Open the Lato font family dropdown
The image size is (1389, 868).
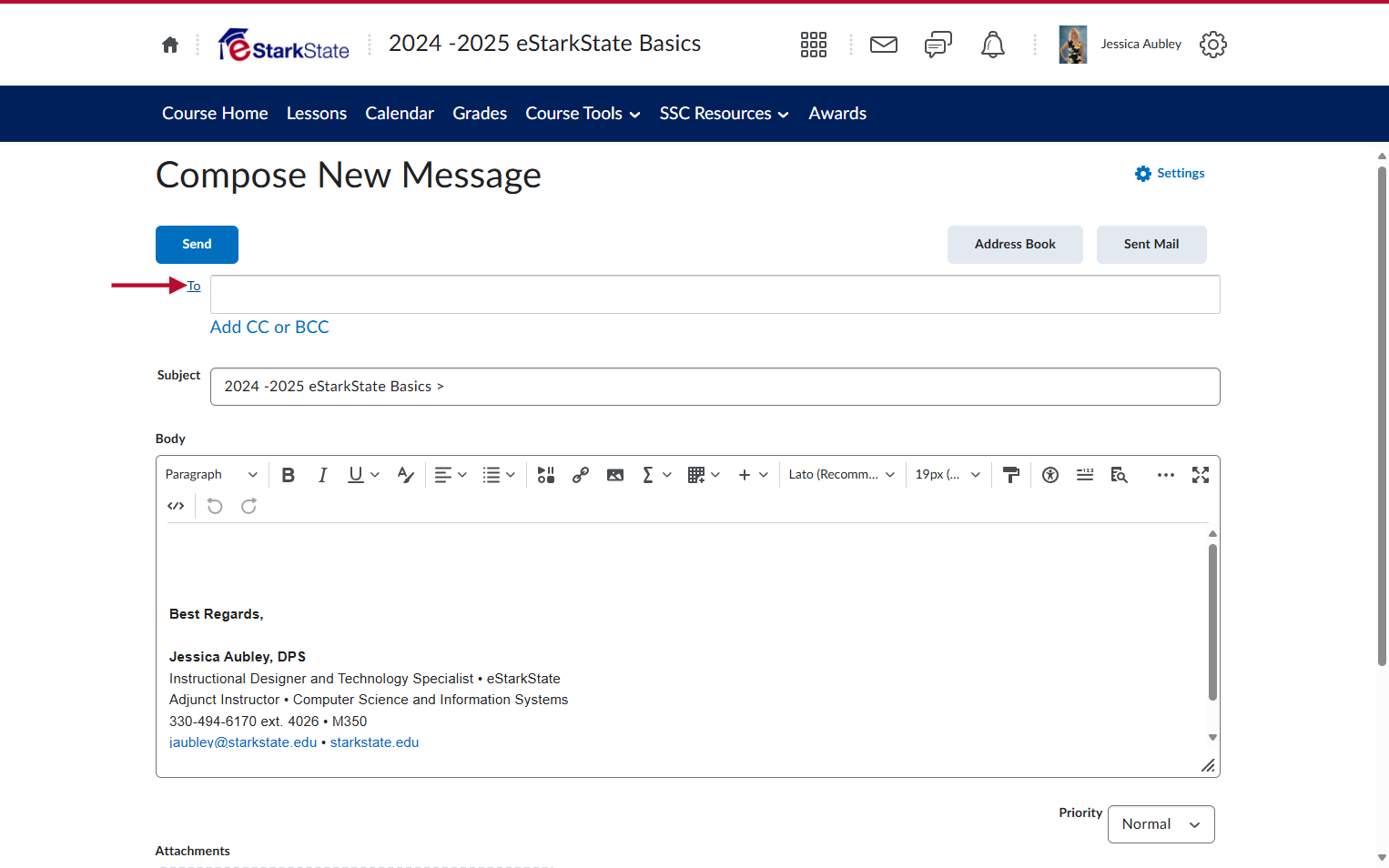click(842, 475)
